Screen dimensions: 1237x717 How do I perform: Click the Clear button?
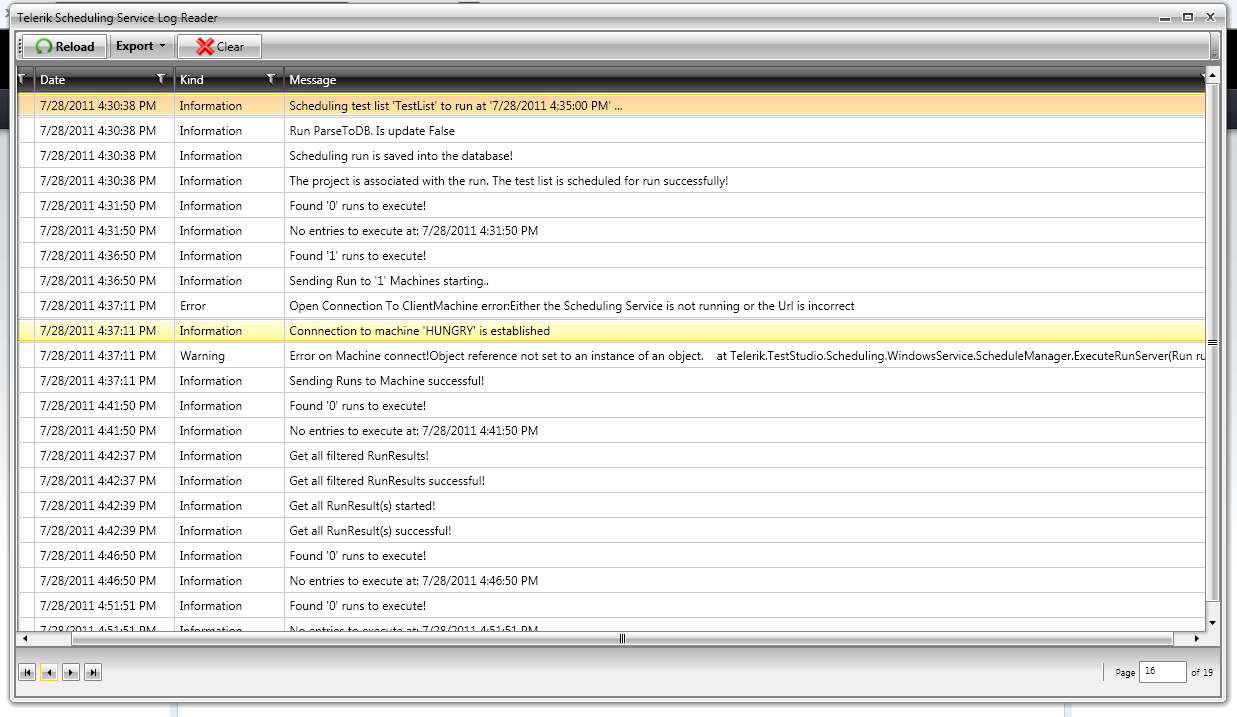[x=219, y=46]
